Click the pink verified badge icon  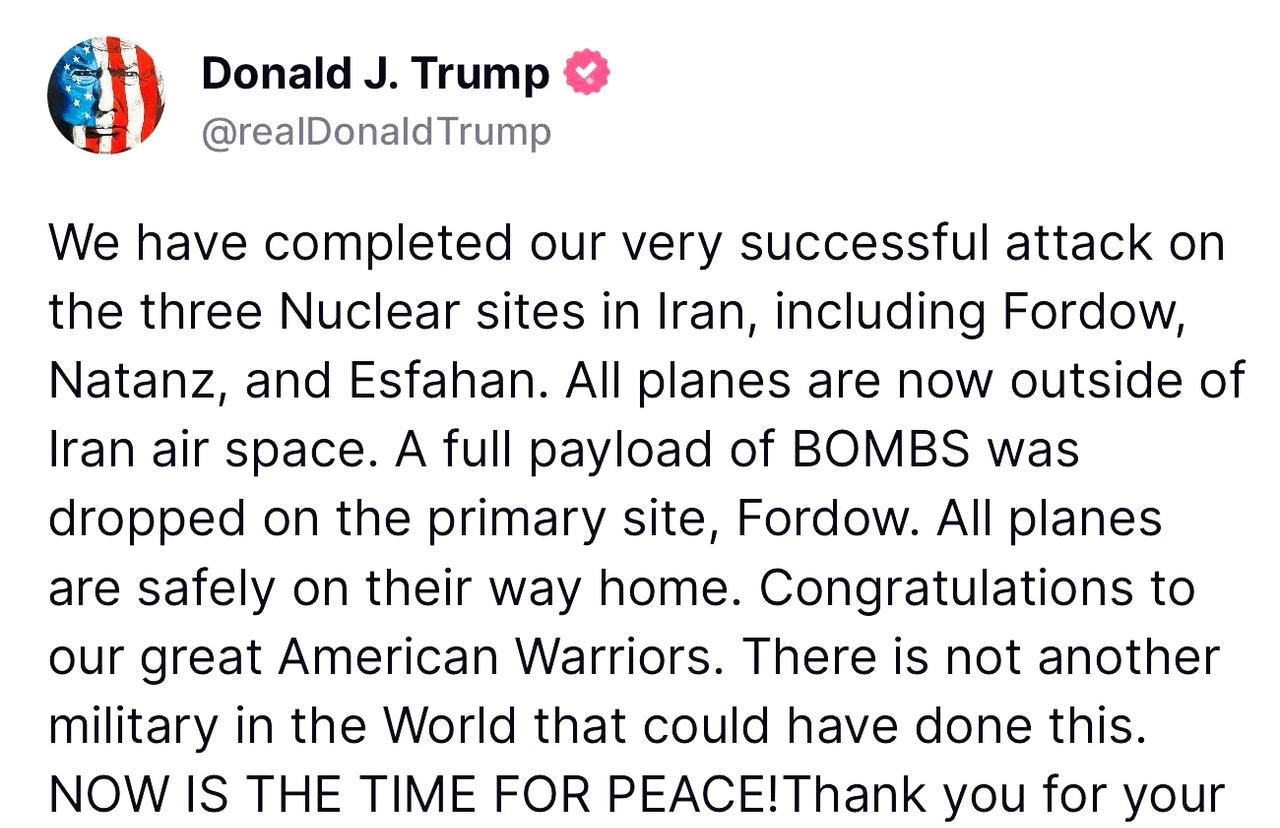pyautogui.click(x=587, y=73)
